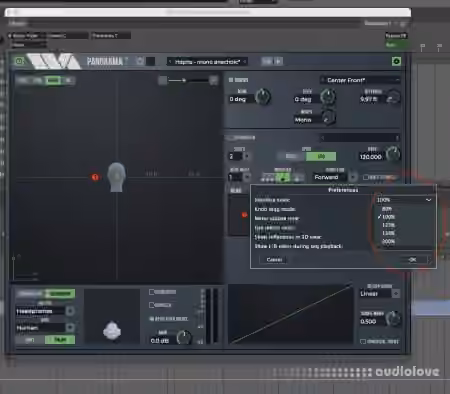The width and height of the screenshot is (450, 394).
Task: Click the square icon right of zoom slider
Action: click(x=214, y=80)
